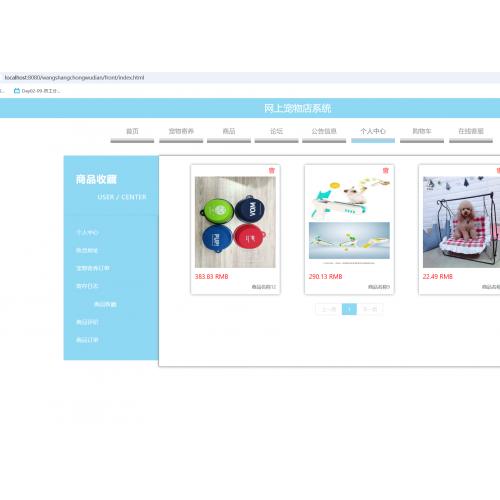Click the 383.83 RMB price
Image resolution: width=500 pixels, height=500 pixels.
[211, 276]
